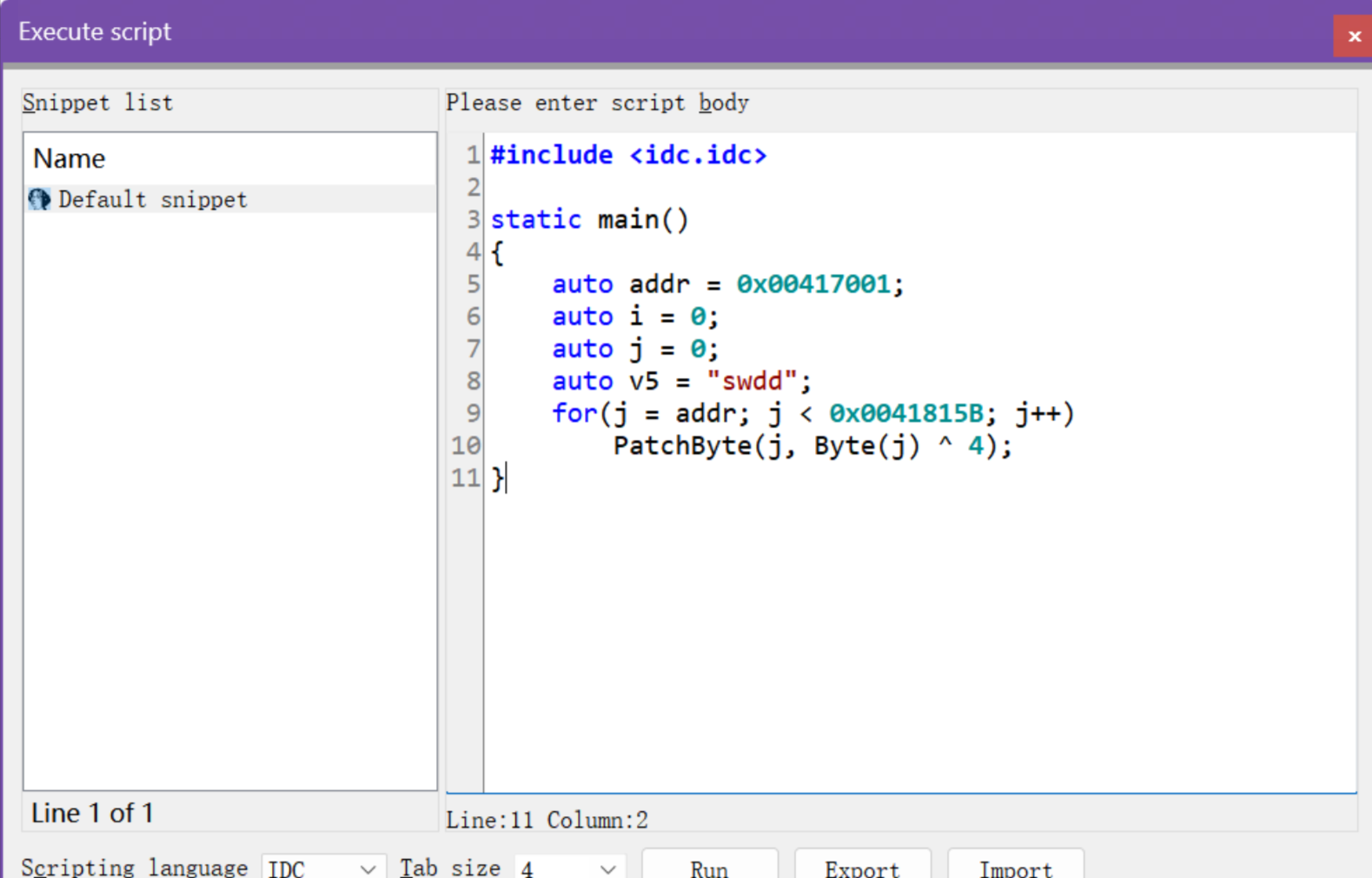Click the Line:11 Column:2 status text

[547, 820]
